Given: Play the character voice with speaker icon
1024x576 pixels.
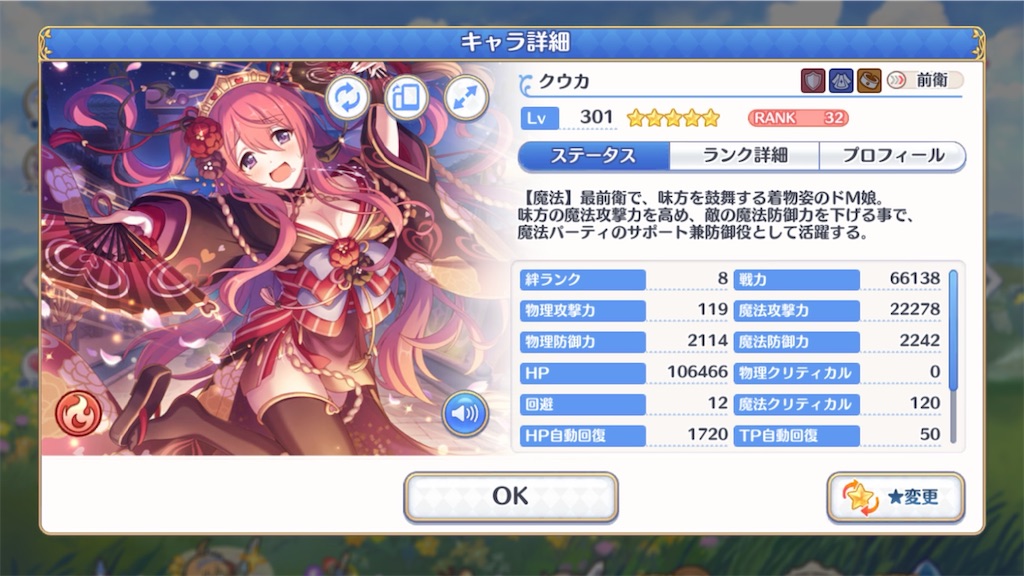Looking at the screenshot, I should (x=465, y=413).
